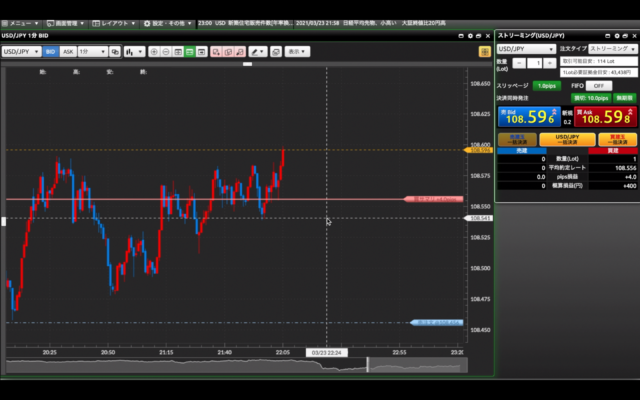This screenshot has height=400, width=640.
Task: Click the chart window copy icon
Action: click(276, 52)
